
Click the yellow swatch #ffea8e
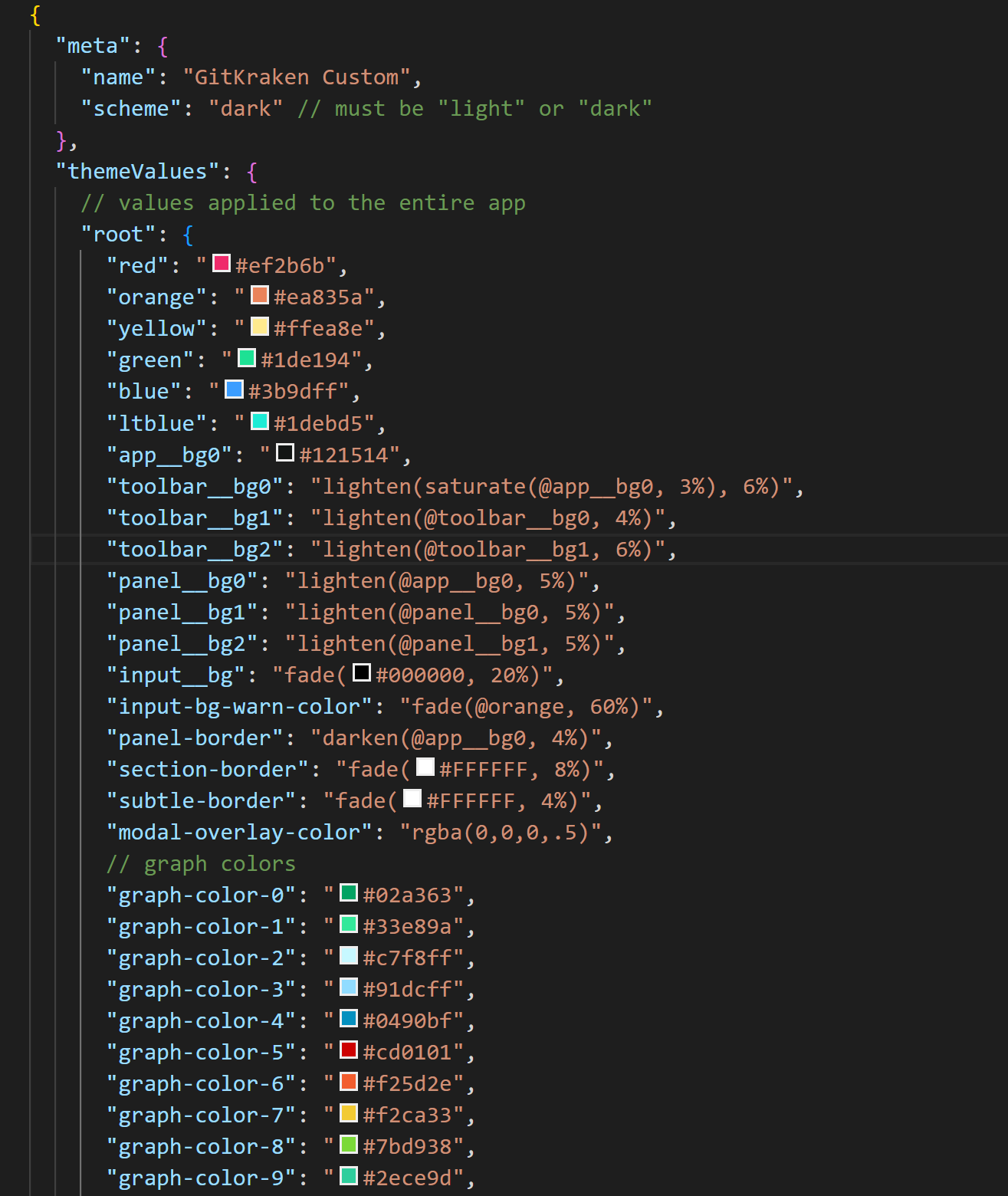point(260,327)
